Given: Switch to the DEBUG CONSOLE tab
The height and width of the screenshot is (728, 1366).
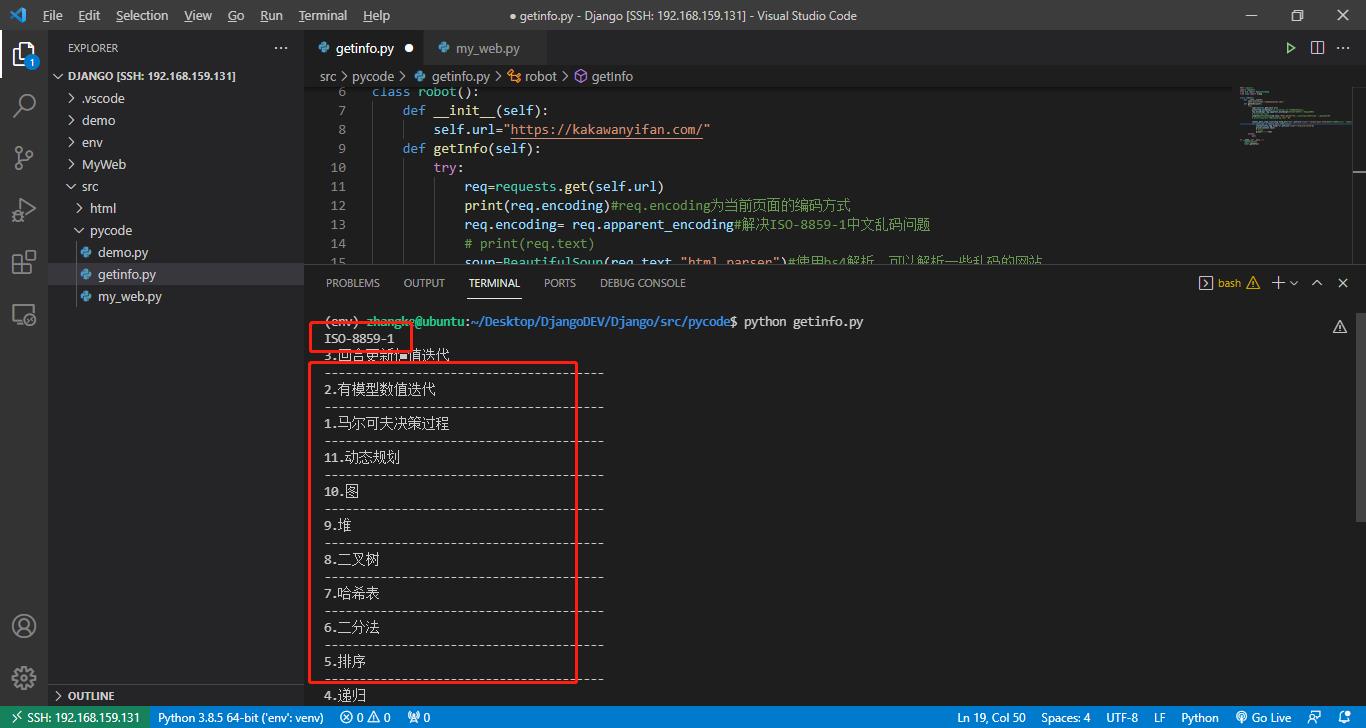Looking at the screenshot, I should click(x=643, y=283).
